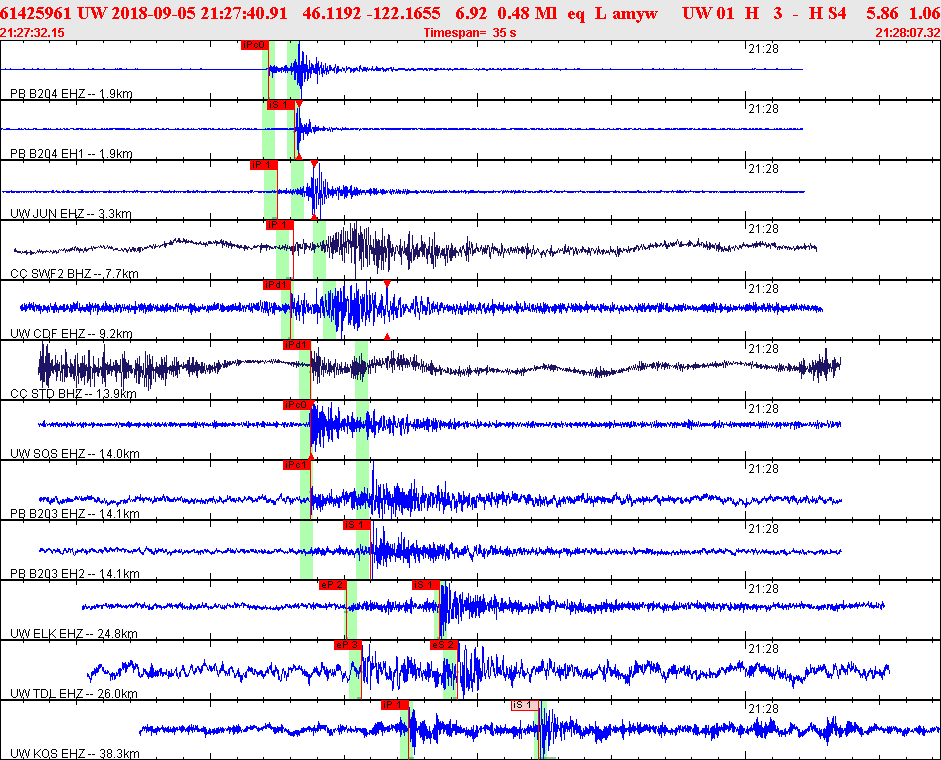This screenshot has width=941, height=760.
Task: Click the red amplitude triangle on UW CDF trace
Action: [387, 285]
